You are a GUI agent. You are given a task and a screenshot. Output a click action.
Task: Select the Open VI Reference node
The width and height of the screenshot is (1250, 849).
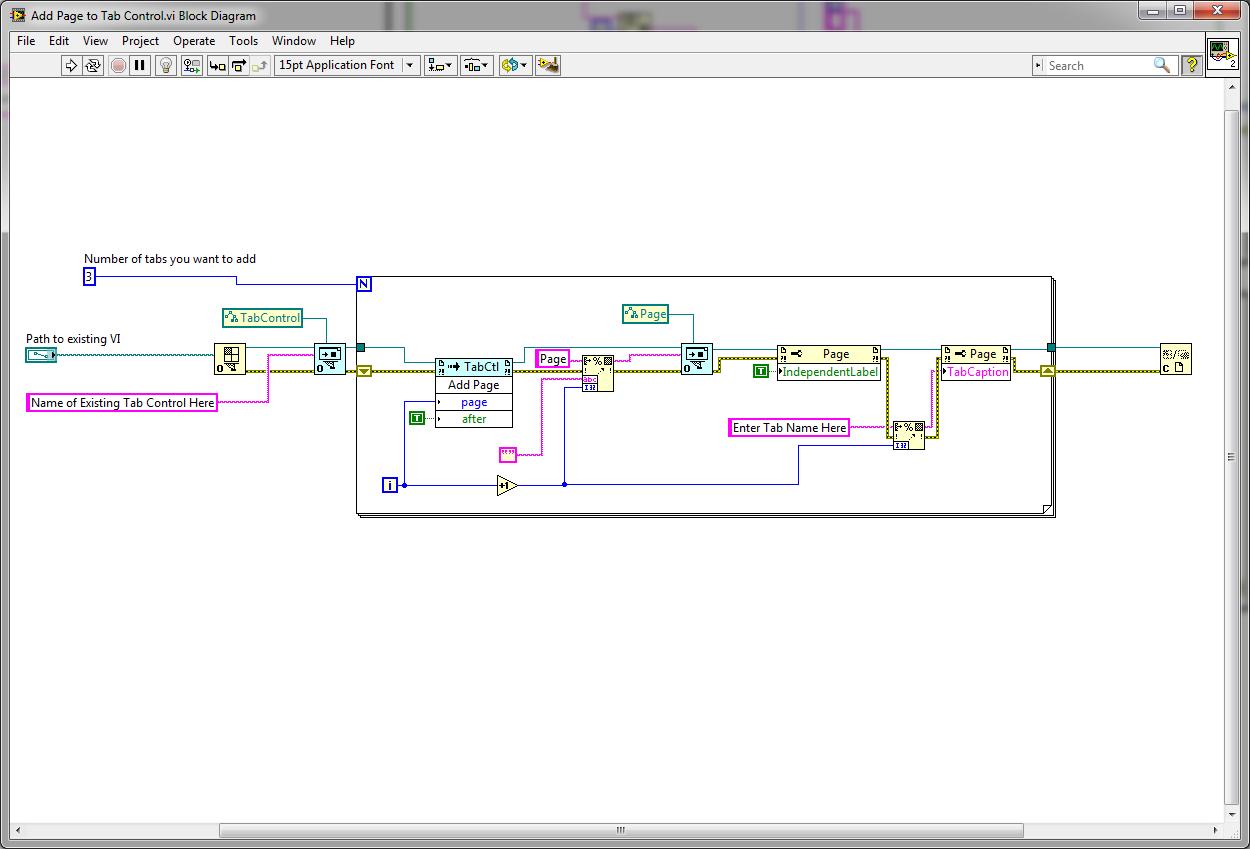[x=229, y=358]
